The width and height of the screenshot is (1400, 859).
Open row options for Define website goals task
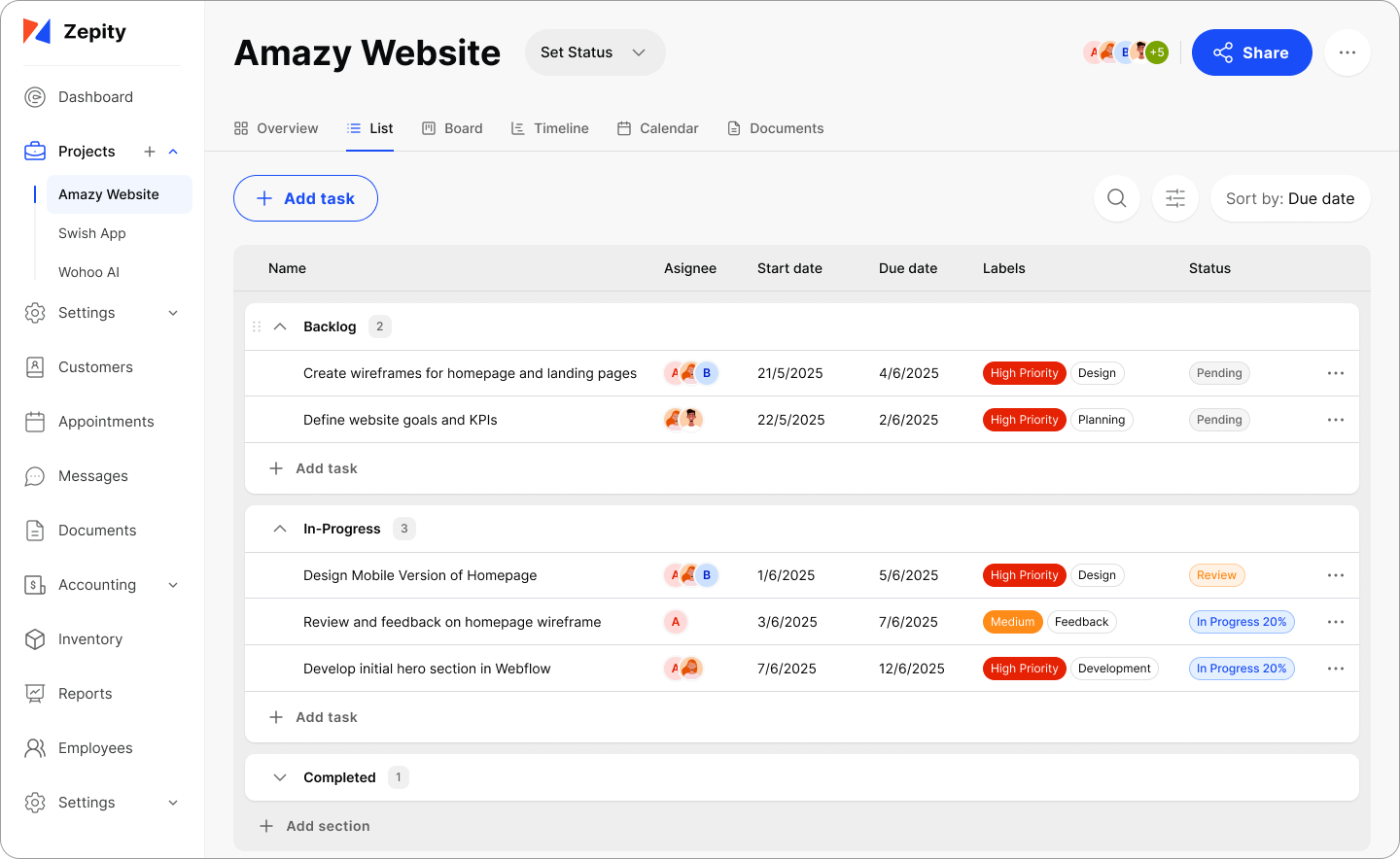click(1335, 420)
